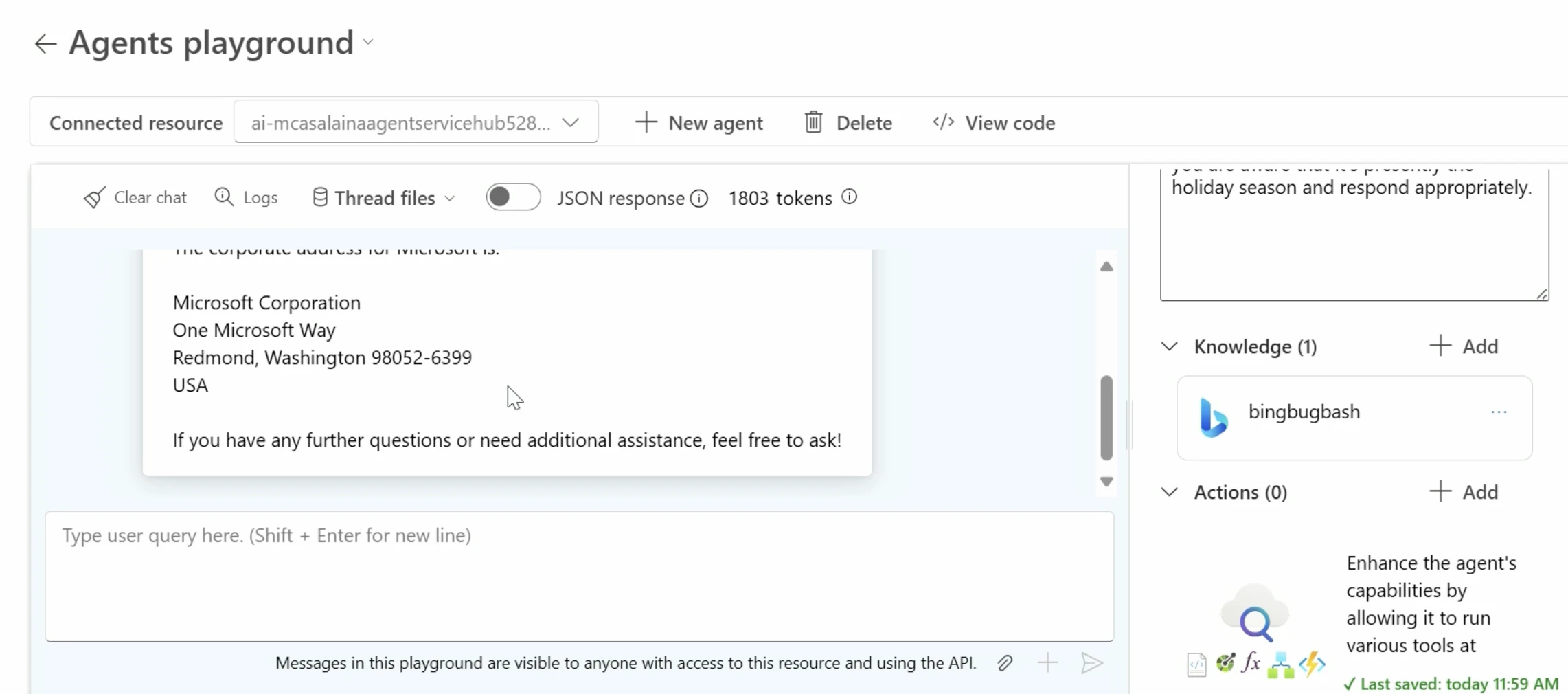Image resolution: width=1568 pixels, height=694 pixels.
Task: Show JSON response info tooltip icon
Action: click(699, 199)
